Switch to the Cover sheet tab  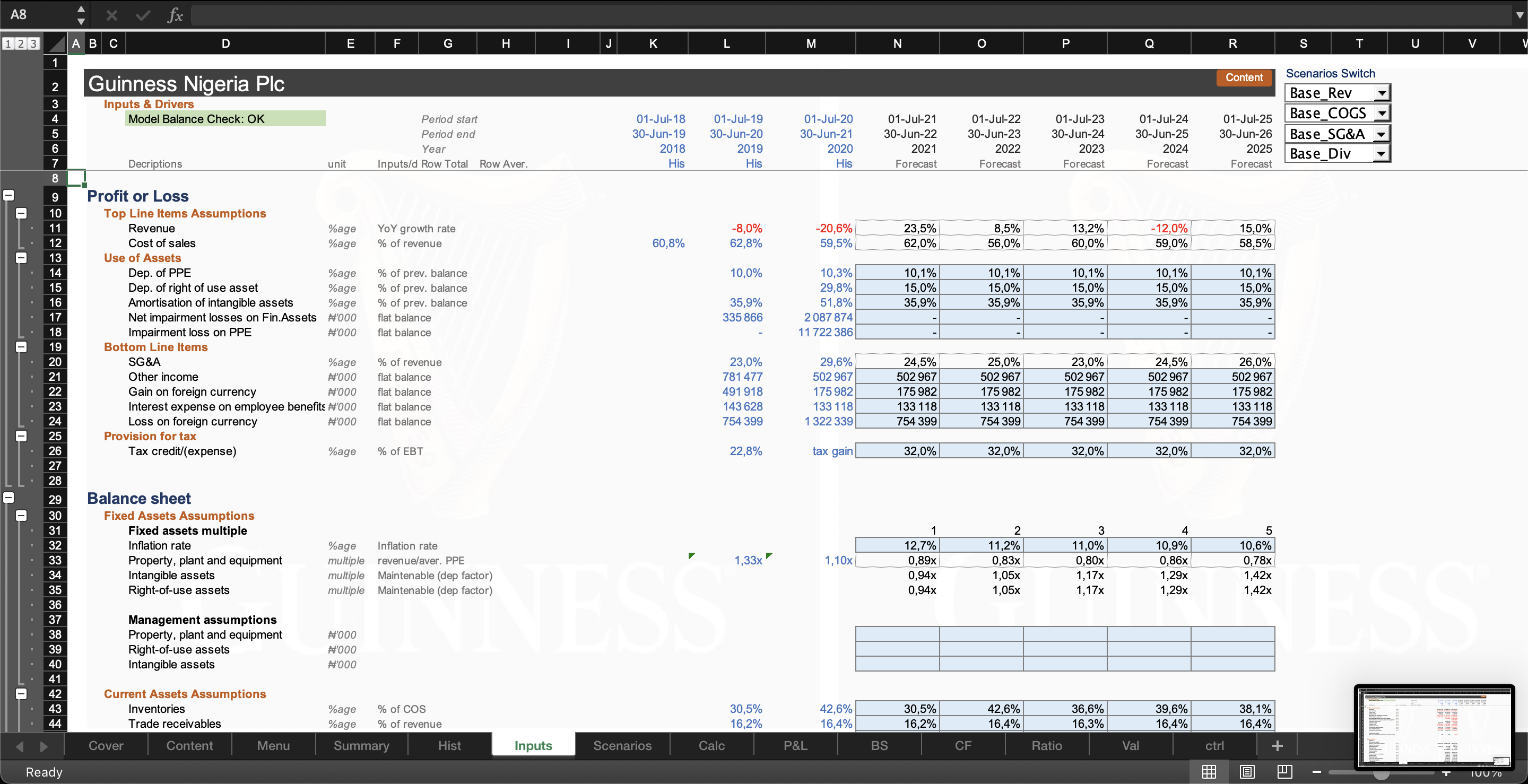point(106,745)
